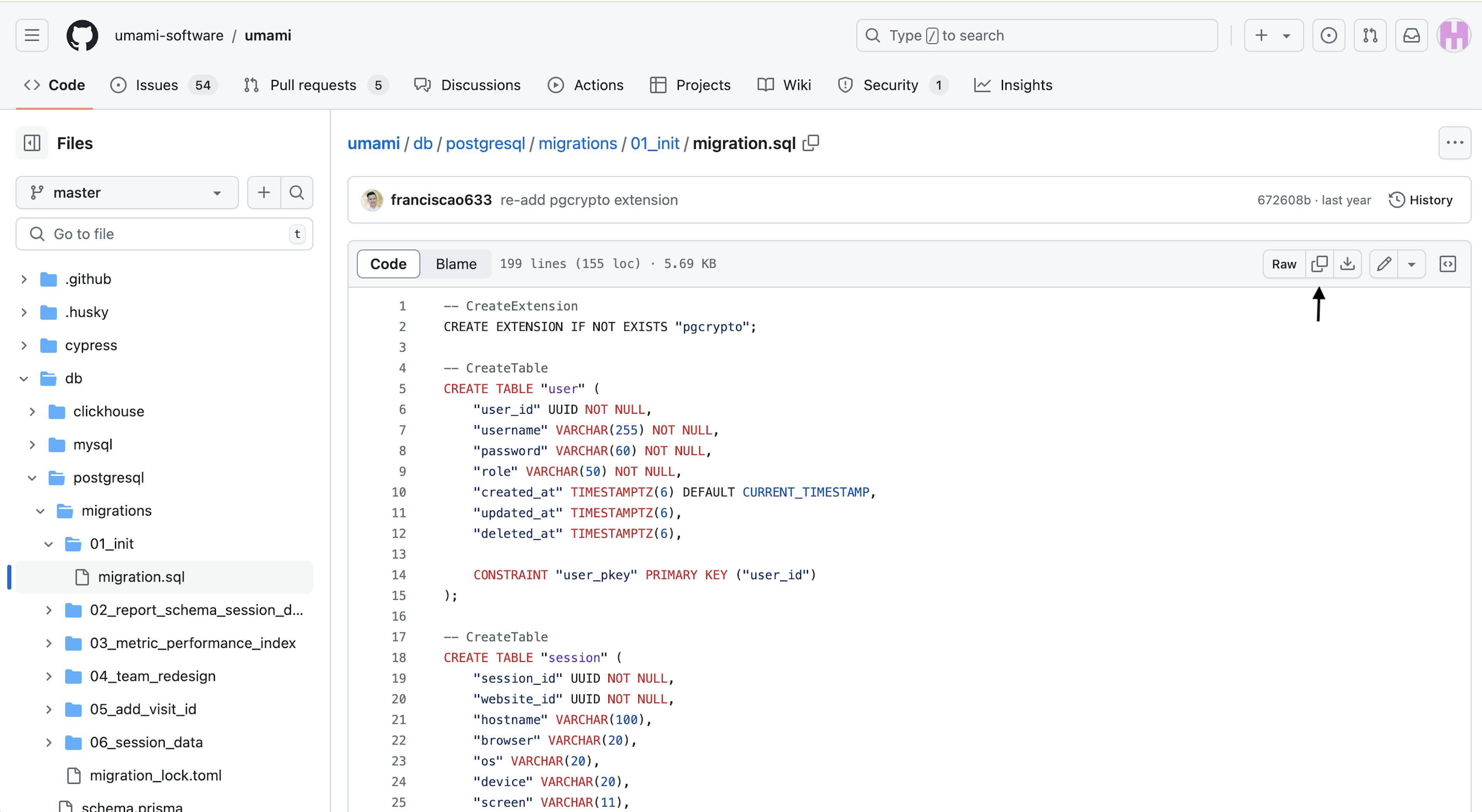Screen dimensions: 1482x812
Task: Collapse the db folder
Action: (x=24, y=378)
